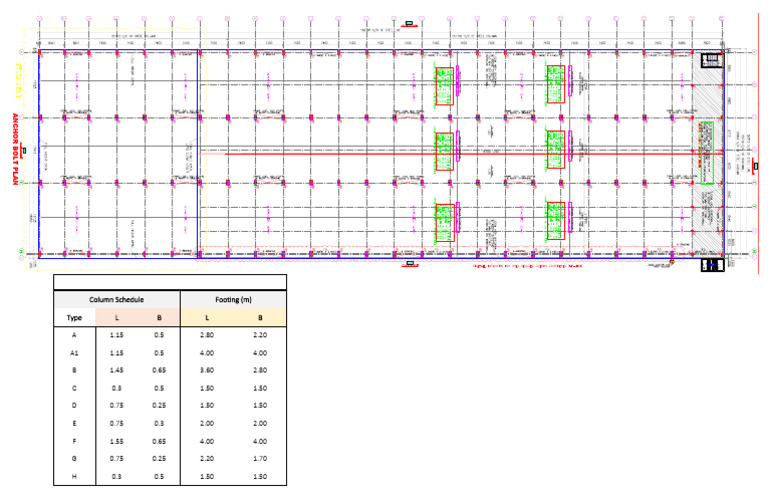The image size is (768, 497).
Task: Select the 'Footing (m)' header cell
Action: 234,300
